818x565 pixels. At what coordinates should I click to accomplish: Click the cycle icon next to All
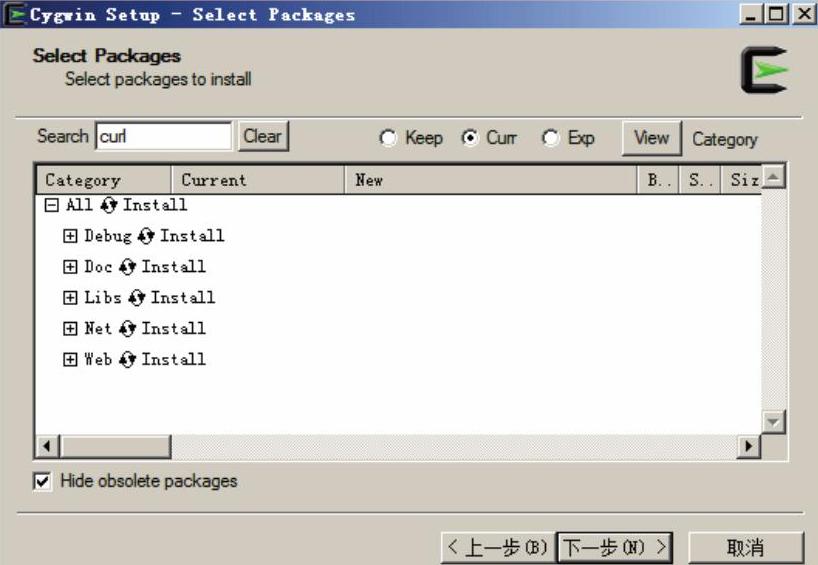[109, 205]
